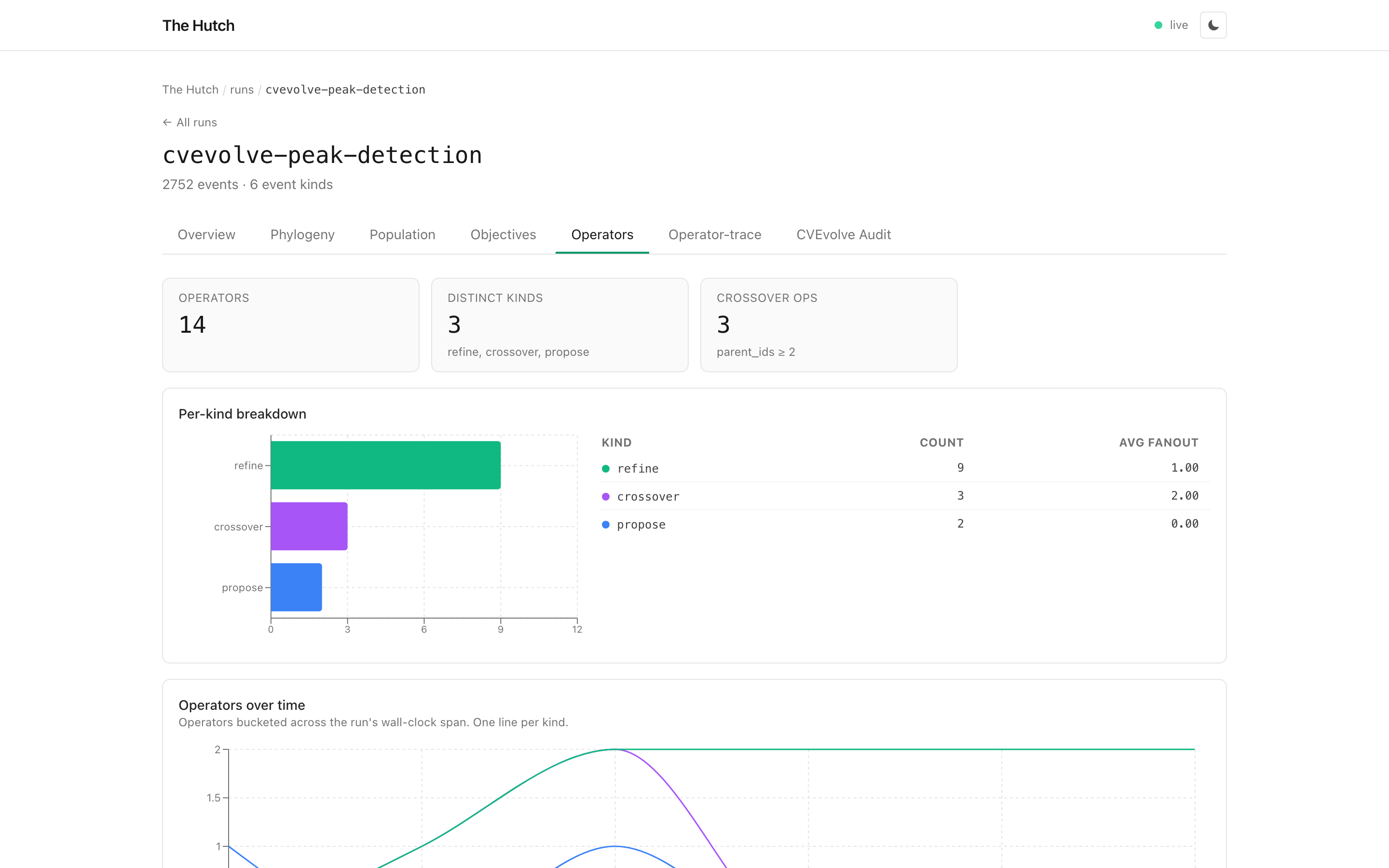Image resolution: width=1389 pixels, height=868 pixels.
Task: Click the propose y-axis label in bar chart
Action: [x=242, y=588]
